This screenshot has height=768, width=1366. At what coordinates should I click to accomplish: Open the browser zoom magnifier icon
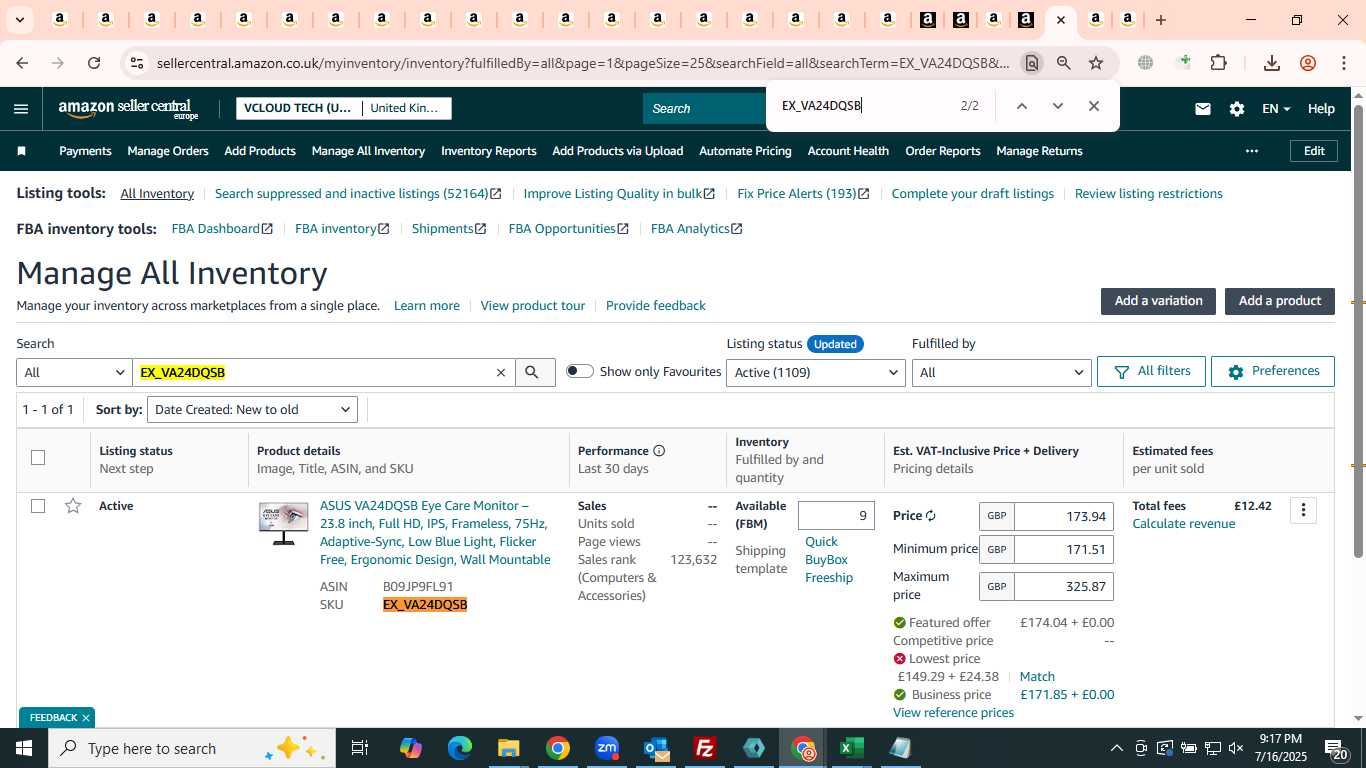click(x=1064, y=63)
